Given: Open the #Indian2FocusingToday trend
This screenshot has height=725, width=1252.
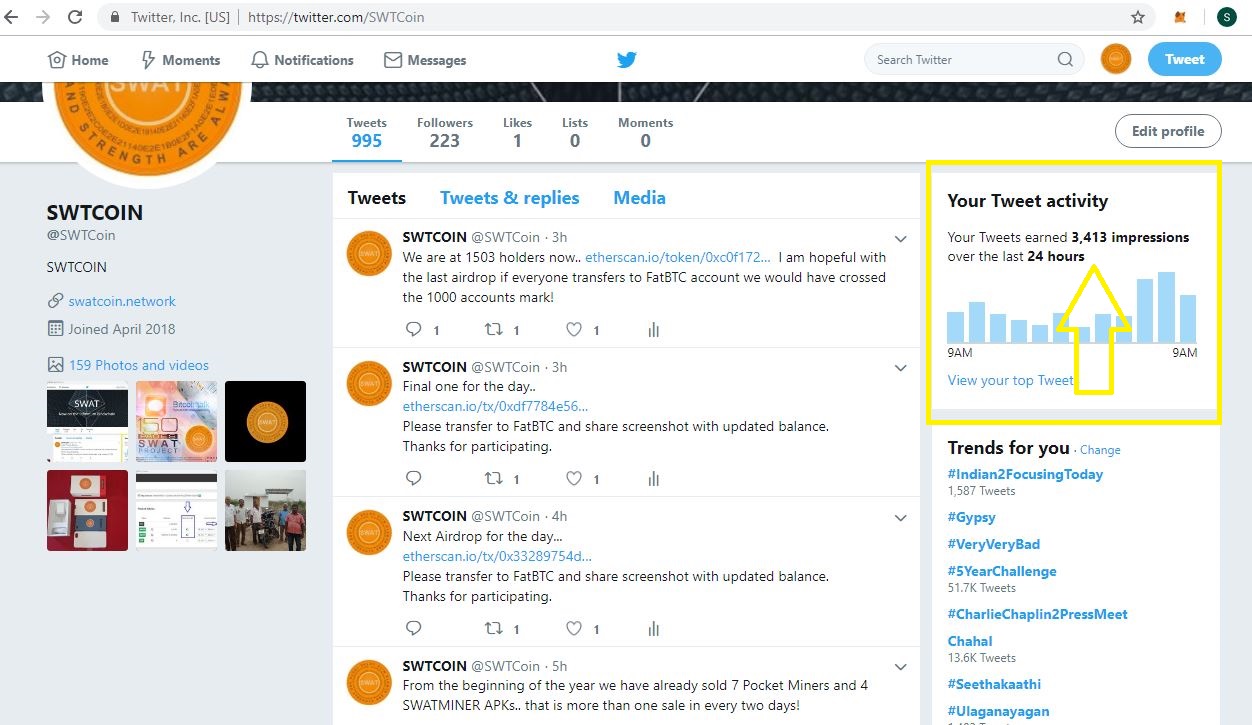Looking at the screenshot, I should tap(1025, 474).
